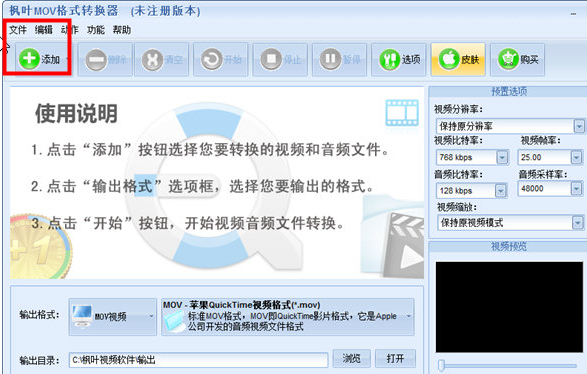Click the video preview seek slider handle
587x374 pixels.
[x=441, y=365]
